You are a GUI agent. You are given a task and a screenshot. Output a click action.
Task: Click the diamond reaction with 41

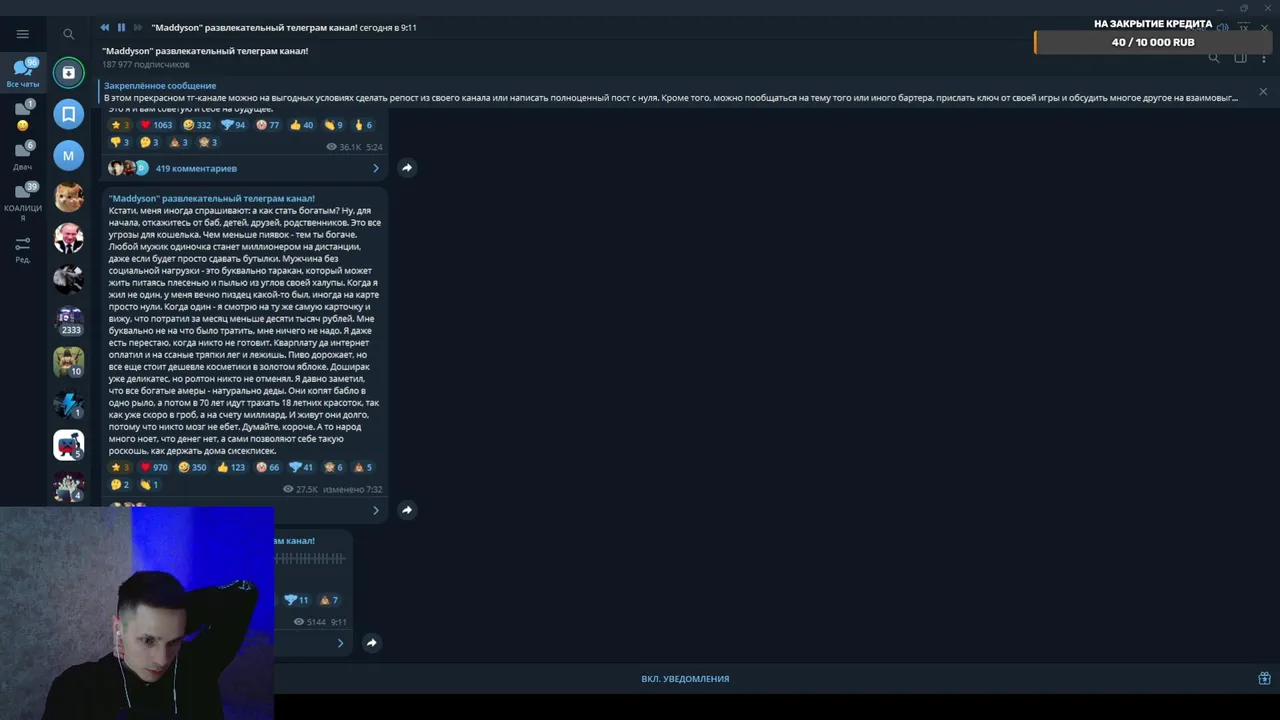pos(301,467)
